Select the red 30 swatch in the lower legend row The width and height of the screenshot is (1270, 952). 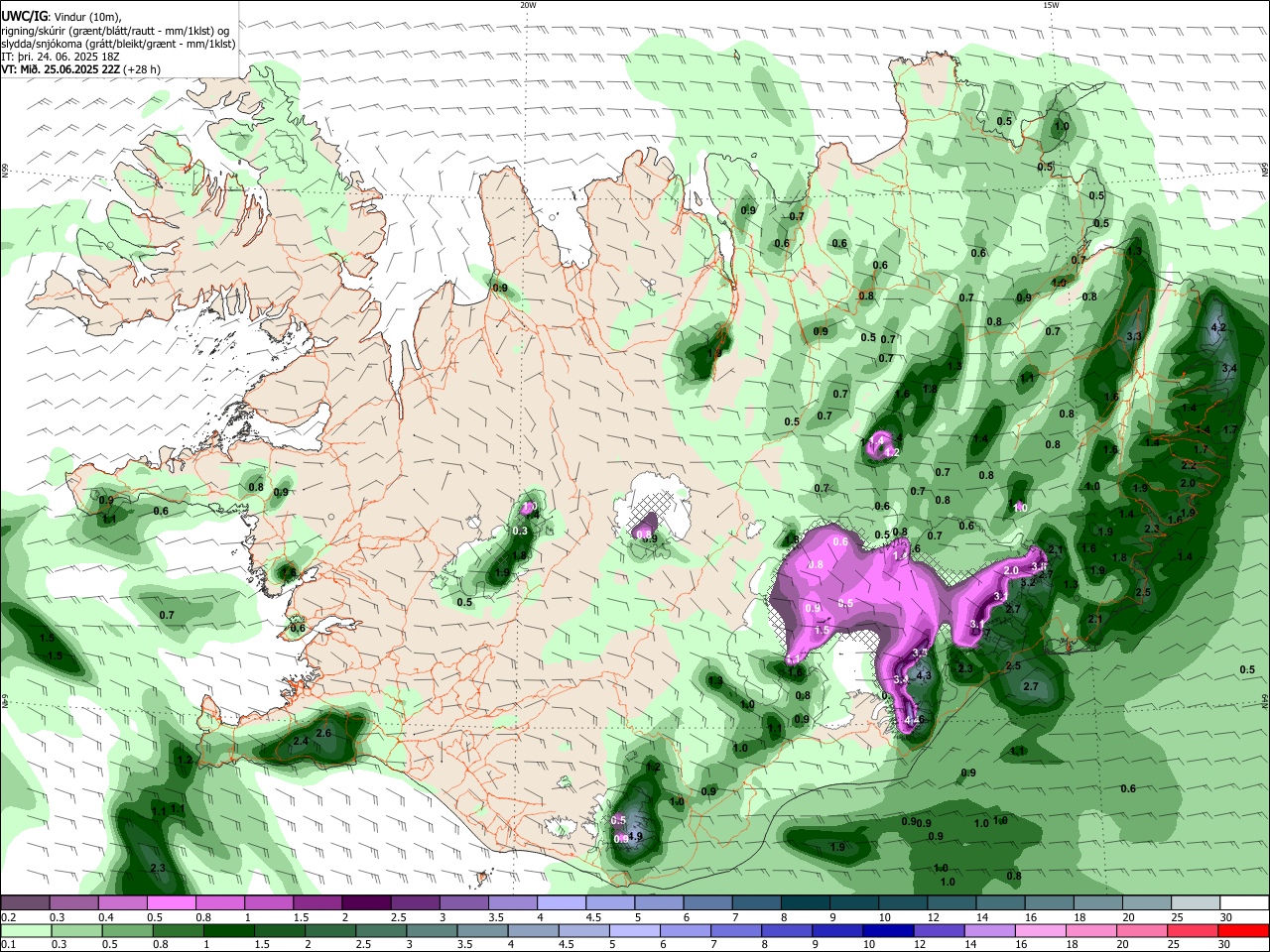(x=1244, y=930)
